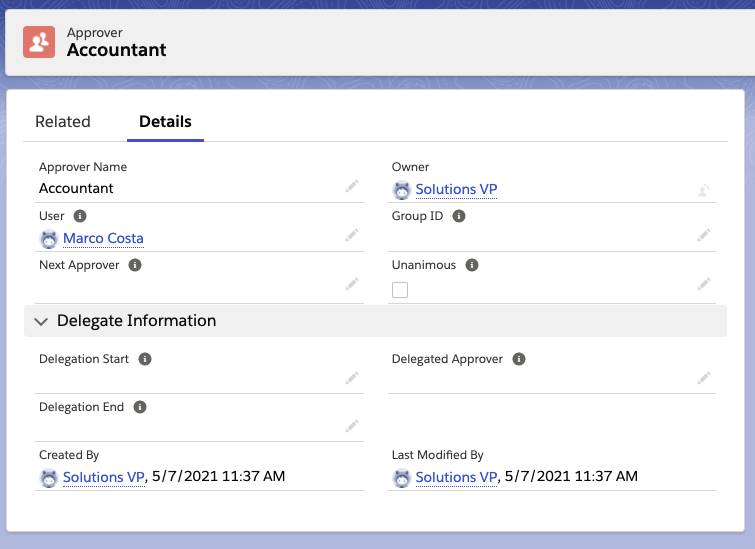The image size is (755, 549).
Task: Edit the Unanimous field pencil icon
Action: coord(704,284)
